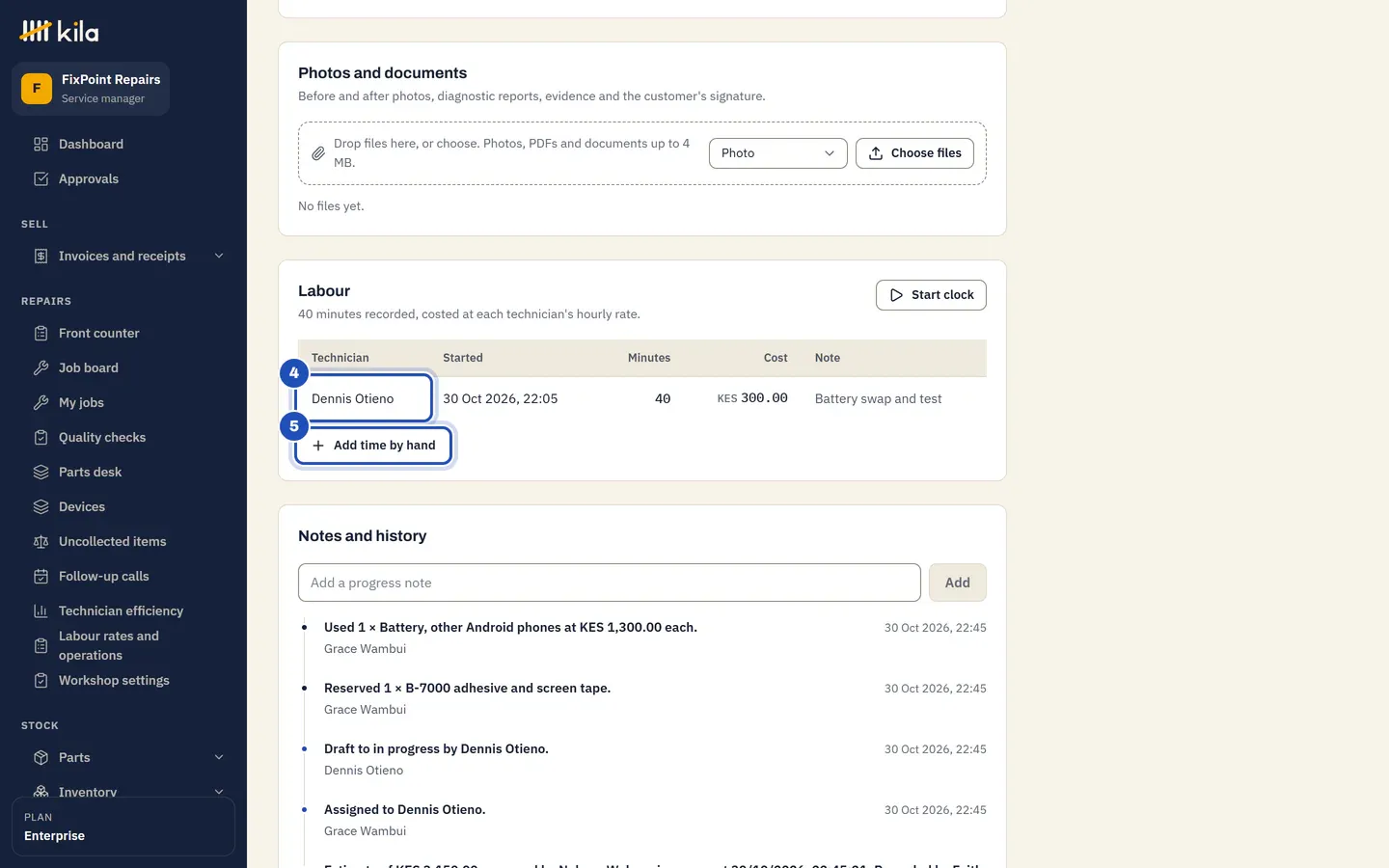
Task: Expand Invoices and receipts chevron
Action: (x=219, y=256)
